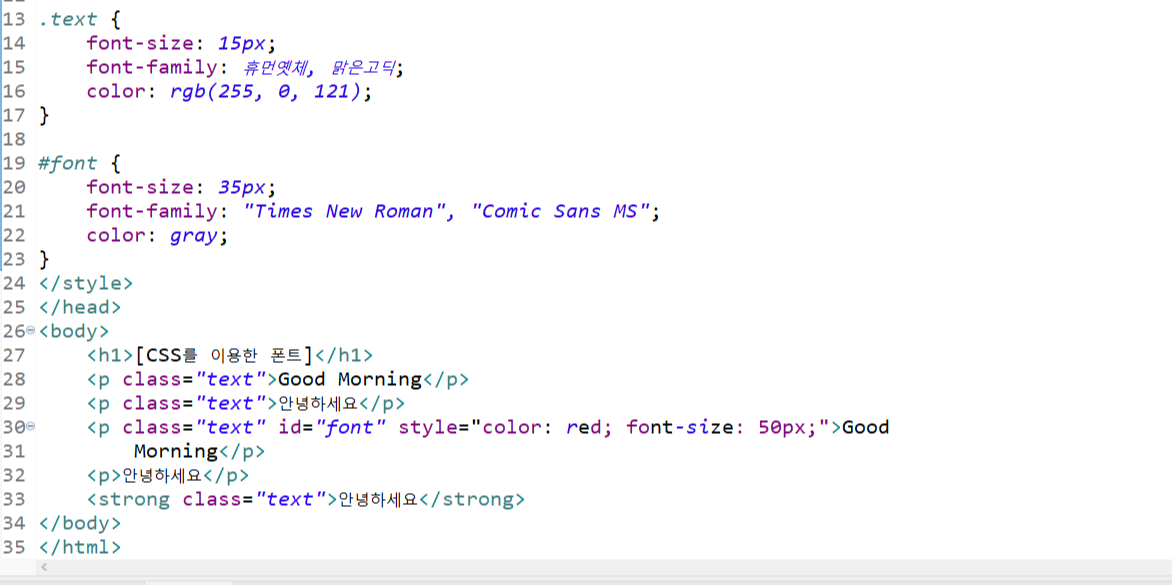1172x585 pixels.
Task: Collapse the fold marker beside line 30
Action: 31,426
